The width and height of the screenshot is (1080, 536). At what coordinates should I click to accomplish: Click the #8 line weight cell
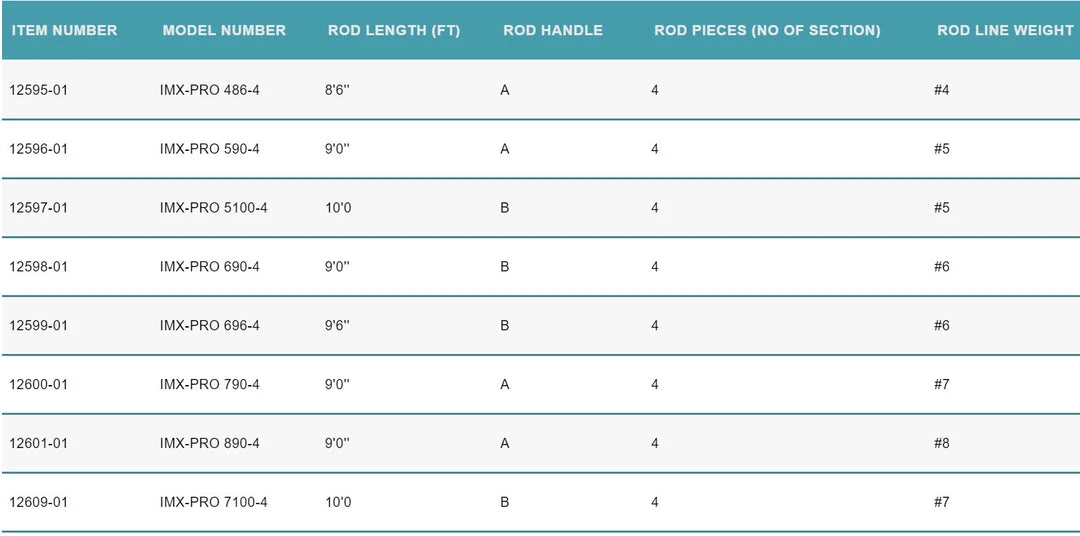click(942, 443)
